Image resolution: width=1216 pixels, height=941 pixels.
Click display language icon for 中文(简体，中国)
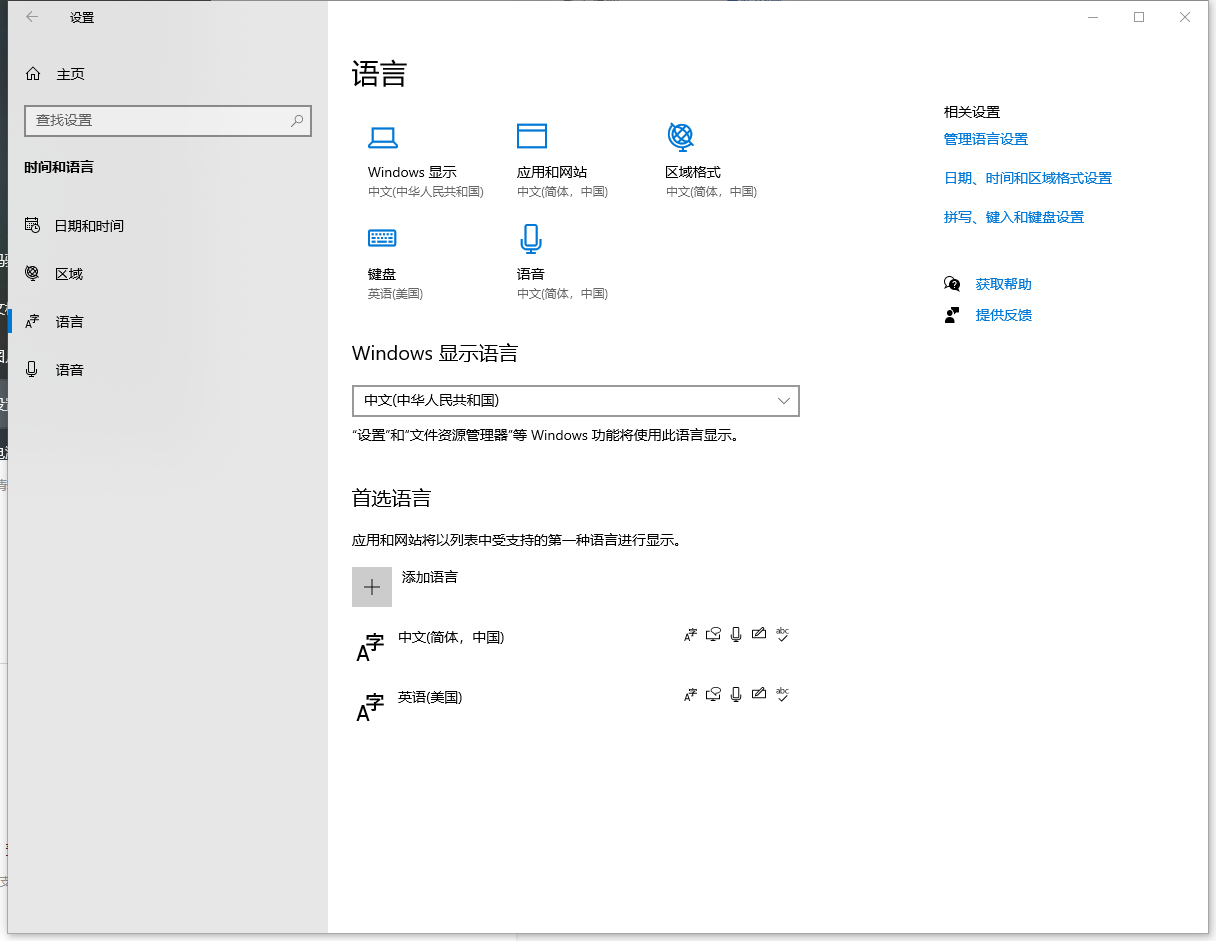coord(690,634)
